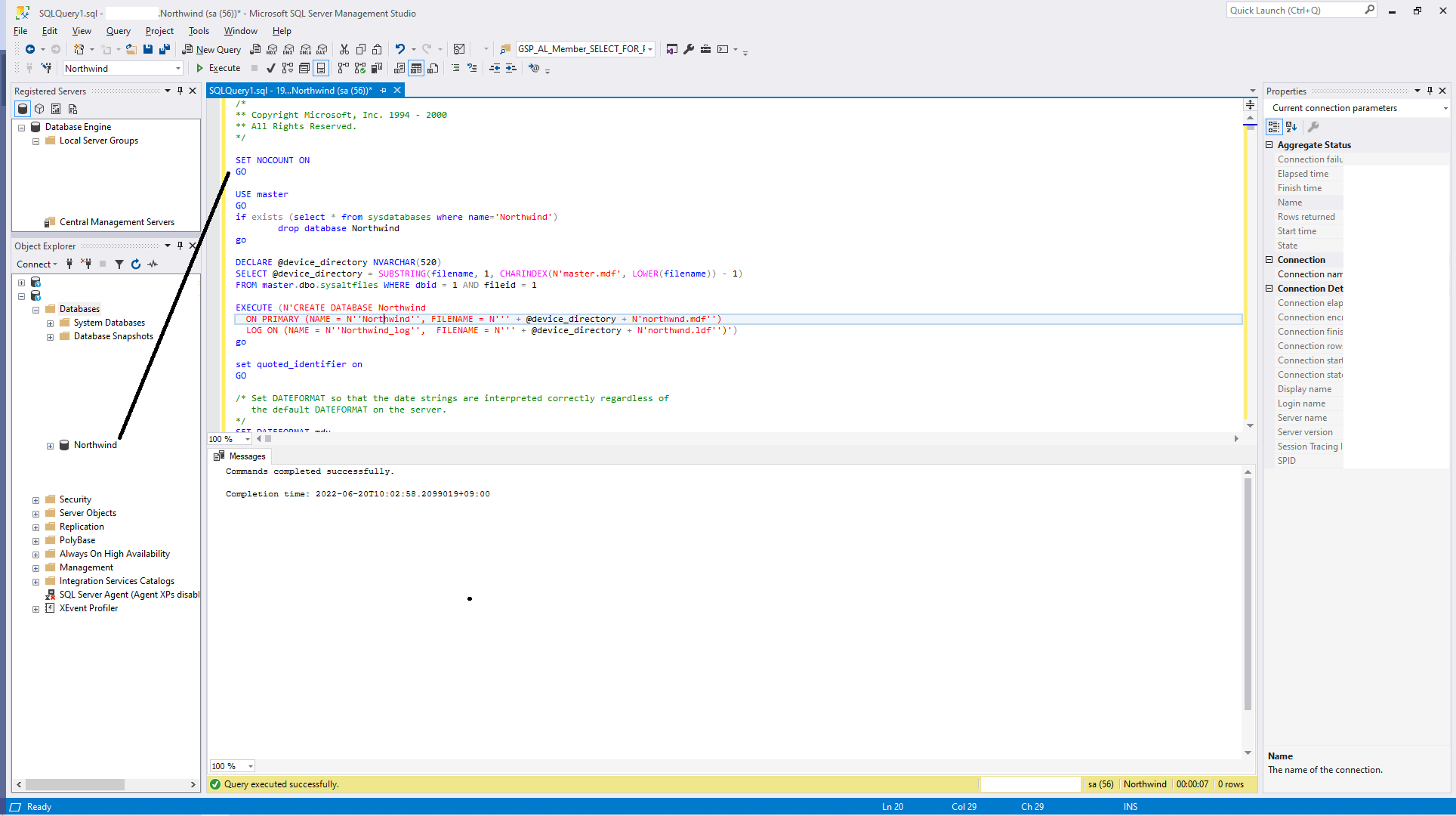Select the Messages results tab
The height and width of the screenshot is (816, 1456).
tap(240, 456)
